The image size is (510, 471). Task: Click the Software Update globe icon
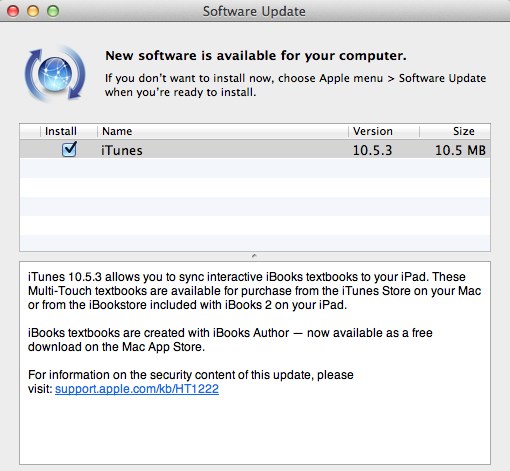(x=55, y=74)
